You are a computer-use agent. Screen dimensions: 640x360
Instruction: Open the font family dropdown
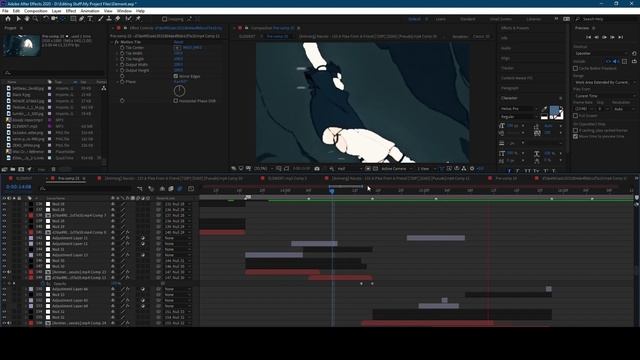[x=518, y=109]
